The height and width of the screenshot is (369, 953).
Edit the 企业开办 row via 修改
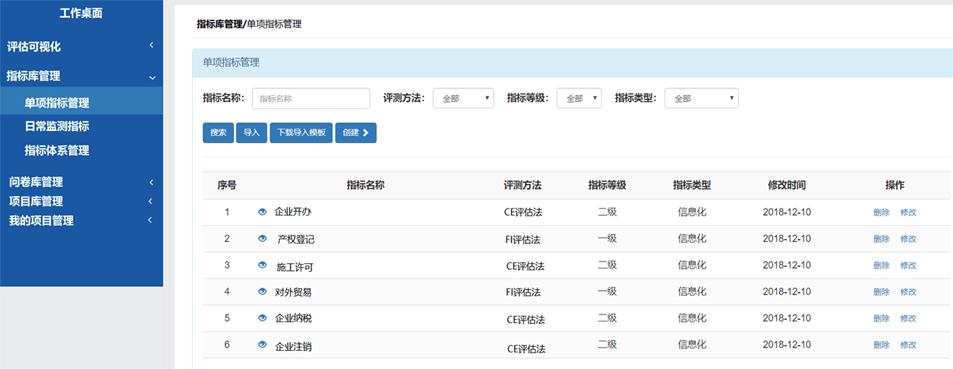point(908,212)
